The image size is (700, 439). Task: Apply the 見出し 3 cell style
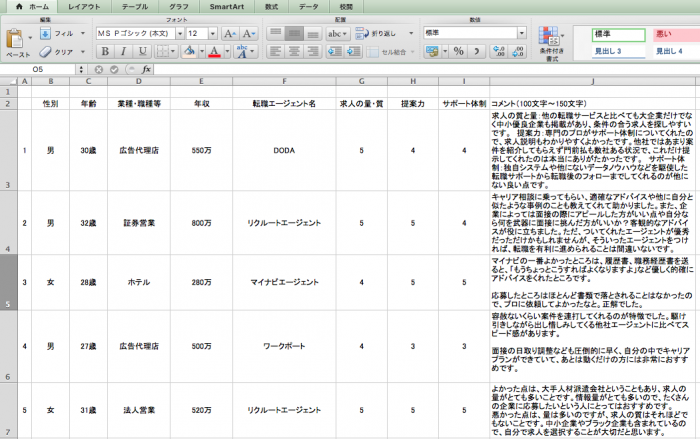click(x=618, y=51)
